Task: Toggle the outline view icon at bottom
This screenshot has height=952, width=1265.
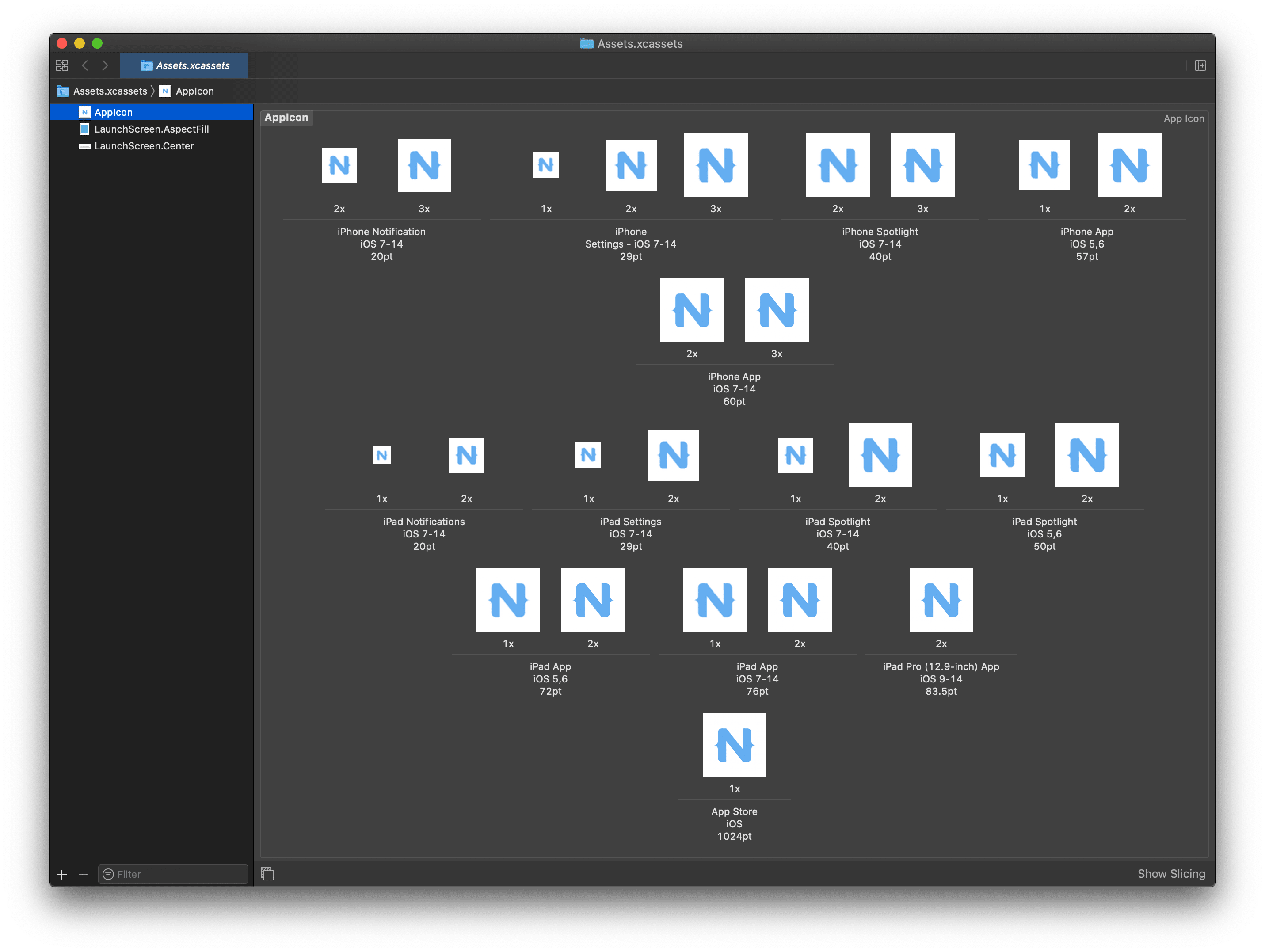Action: click(x=268, y=874)
